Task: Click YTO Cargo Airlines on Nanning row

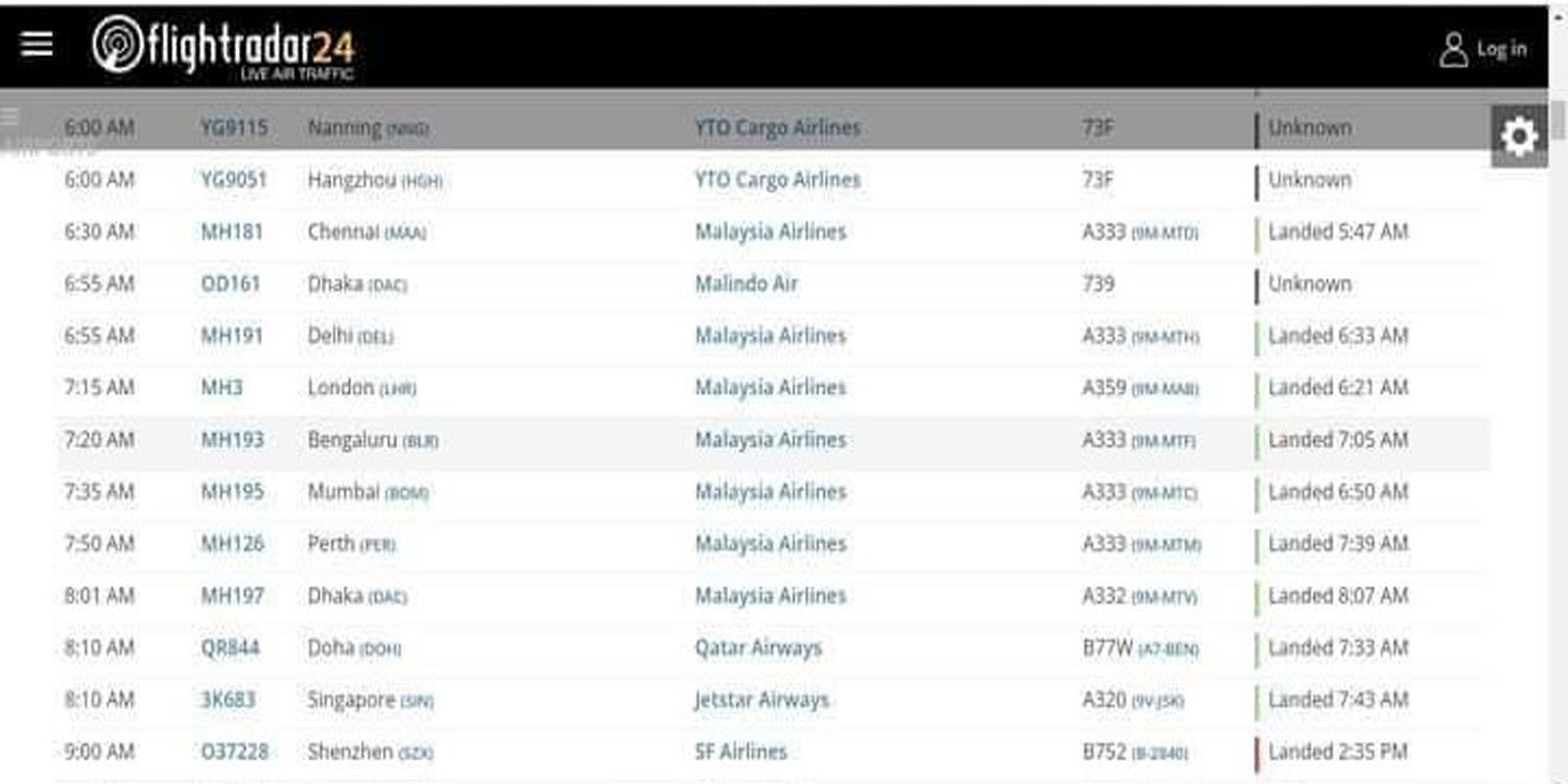Action: click(x=777, y=127)
